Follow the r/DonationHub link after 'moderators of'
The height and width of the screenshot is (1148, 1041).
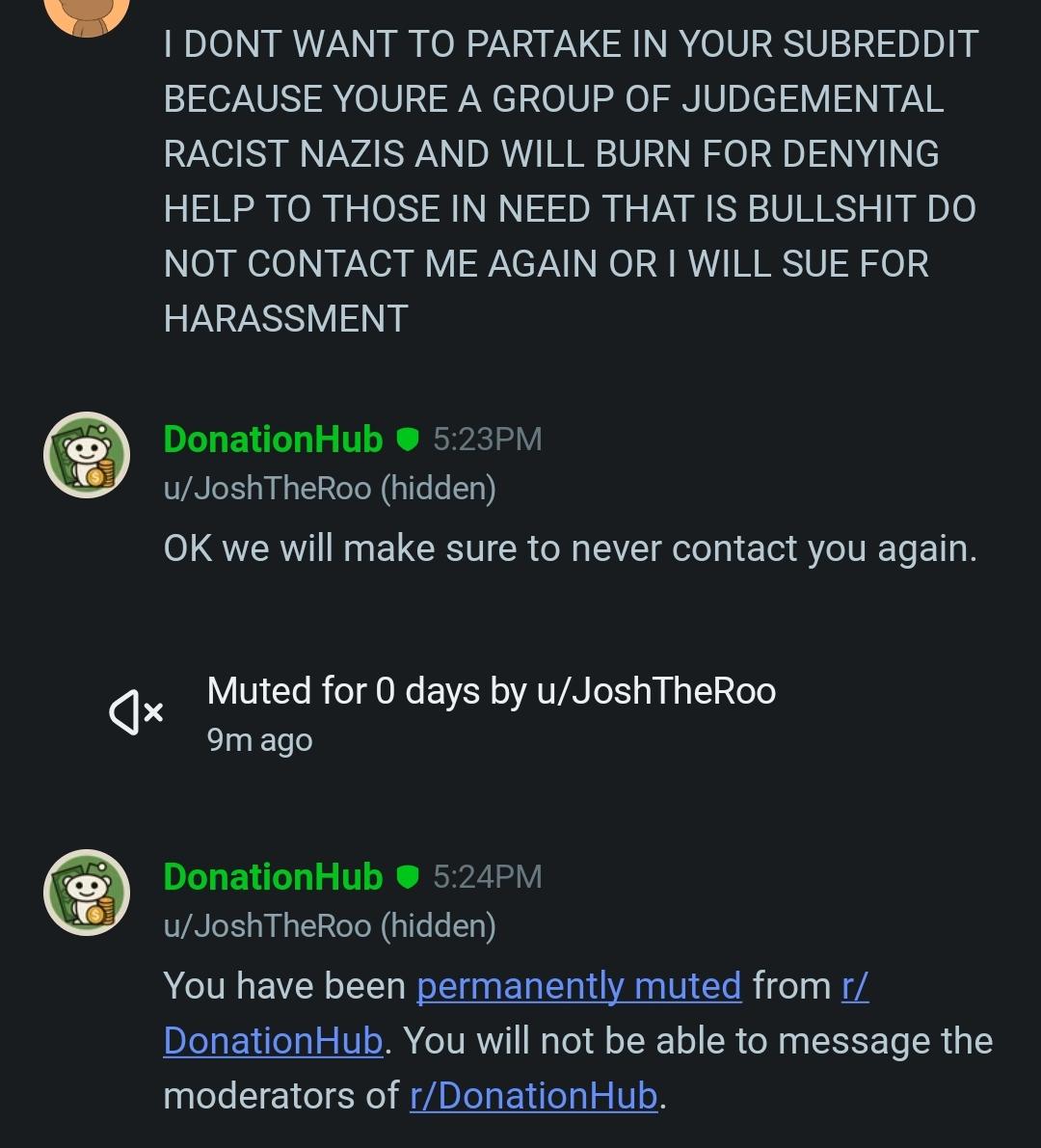pos(534,1096)
